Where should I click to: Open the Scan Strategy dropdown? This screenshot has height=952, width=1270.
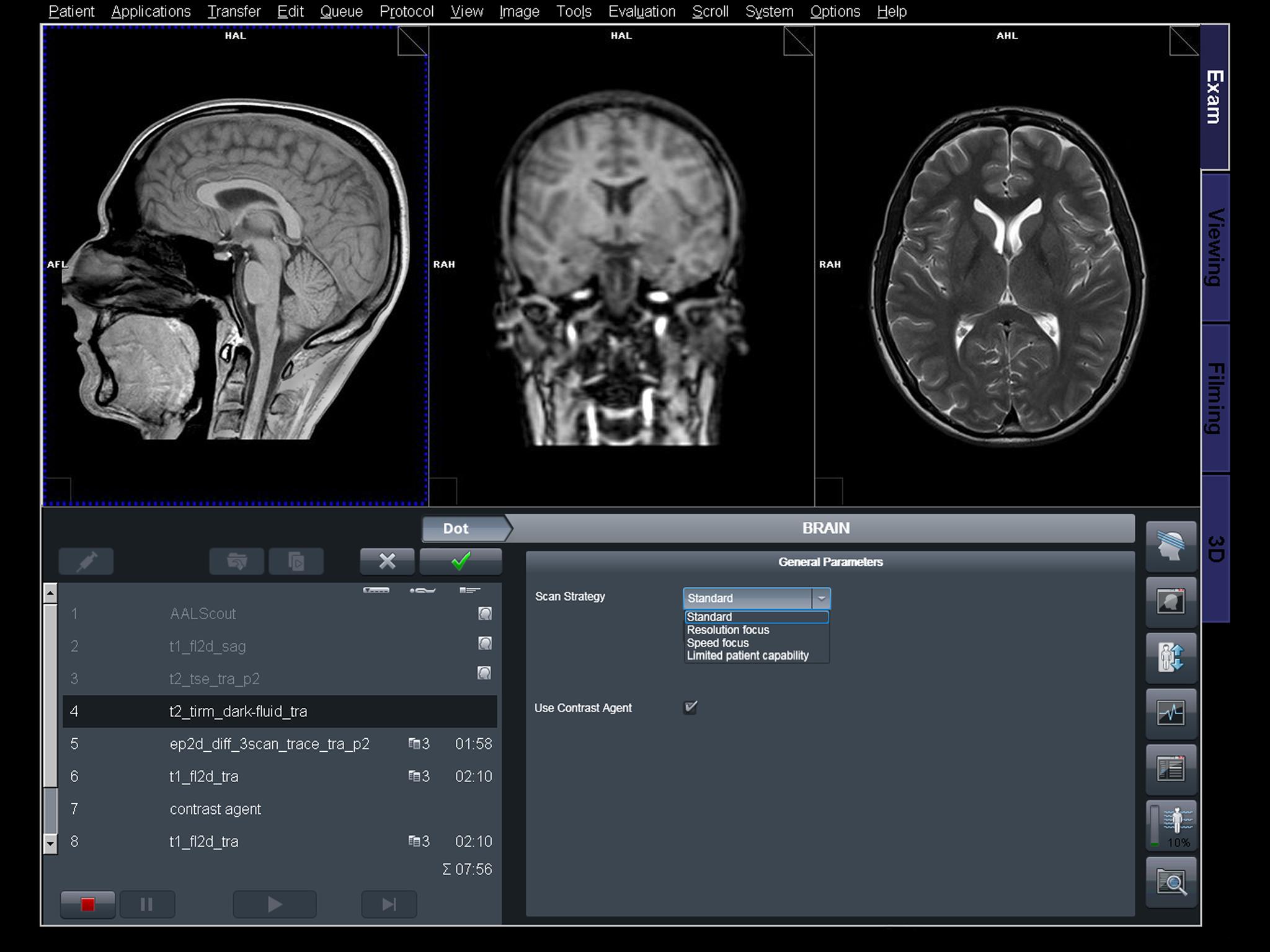coord(822,598)
